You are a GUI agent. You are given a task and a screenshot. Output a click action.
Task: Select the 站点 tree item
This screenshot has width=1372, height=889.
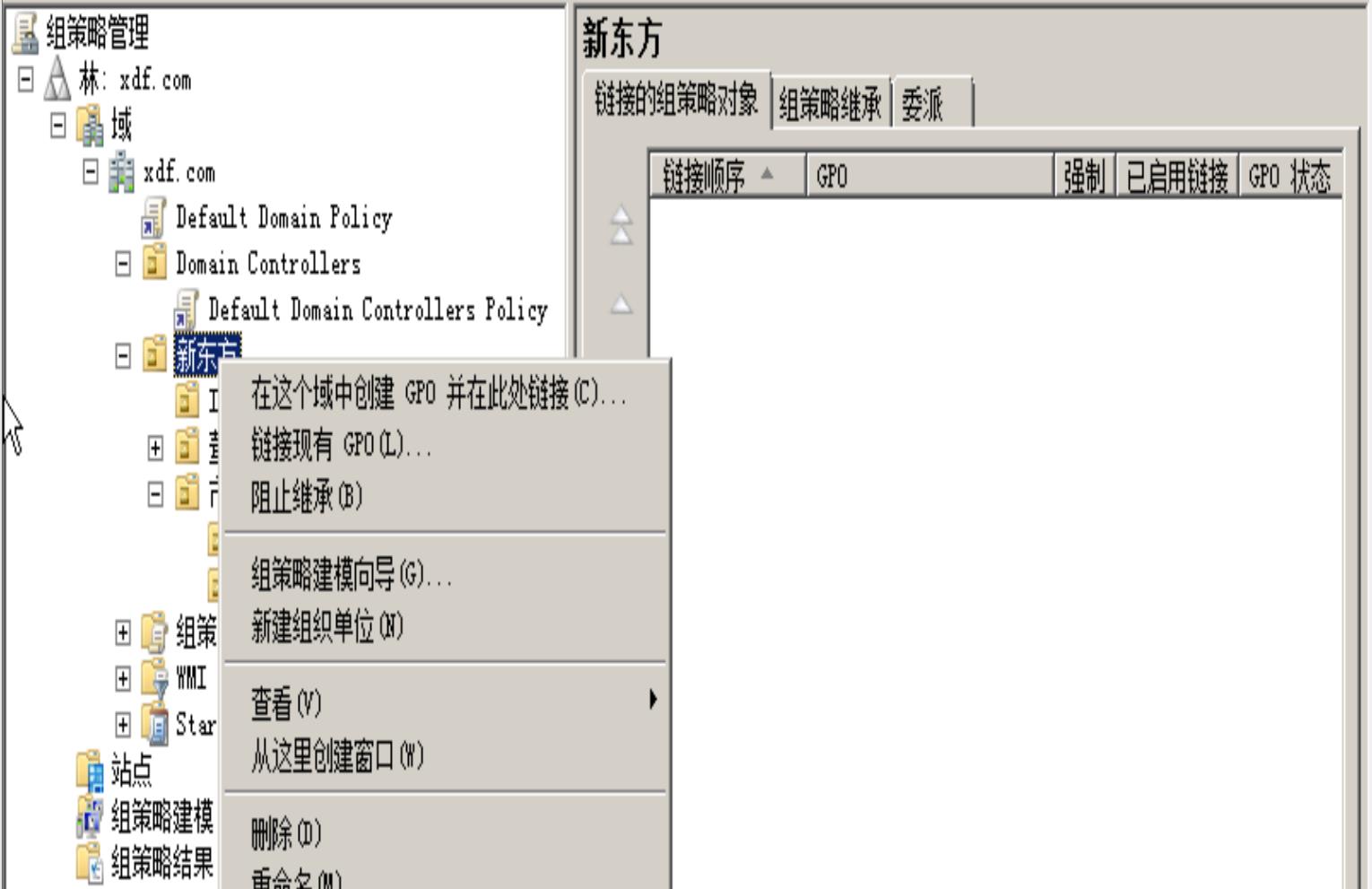pos(132,771)
